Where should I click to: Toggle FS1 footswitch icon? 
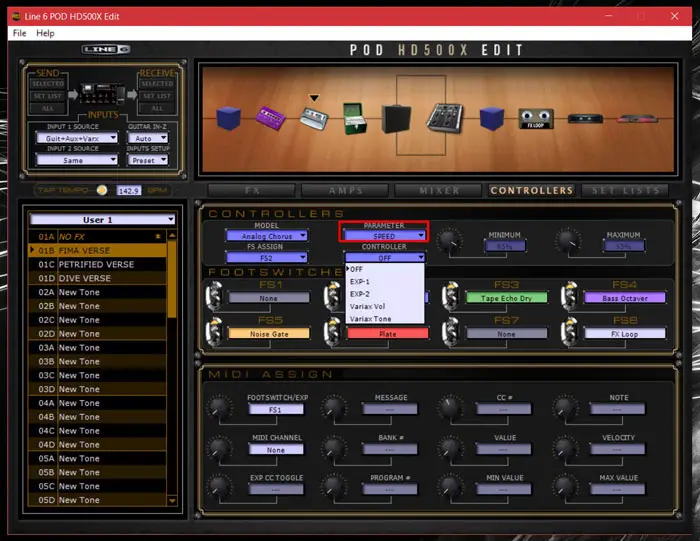(214, 295)
